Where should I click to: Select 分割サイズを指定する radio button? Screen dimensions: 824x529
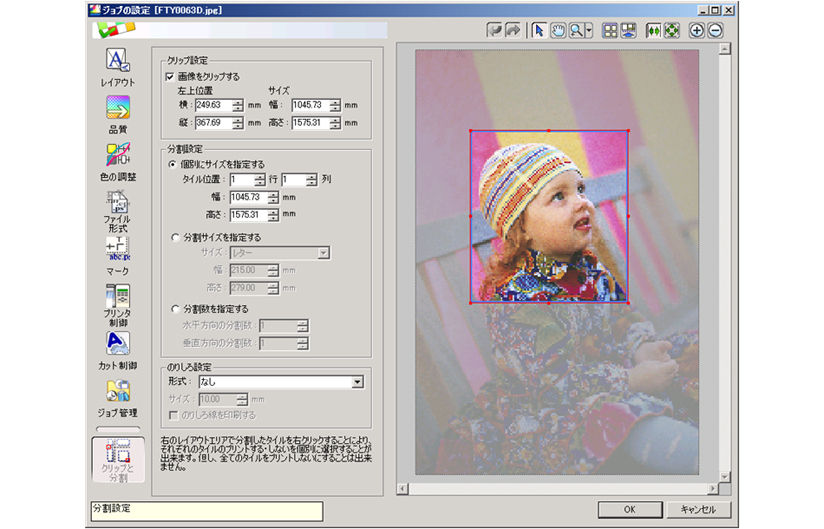pos(174,238)
